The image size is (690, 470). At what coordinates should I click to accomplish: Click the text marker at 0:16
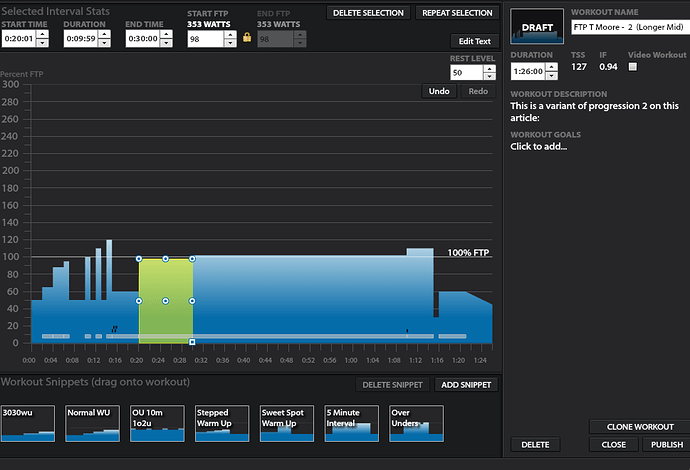[x=114, y=329]
